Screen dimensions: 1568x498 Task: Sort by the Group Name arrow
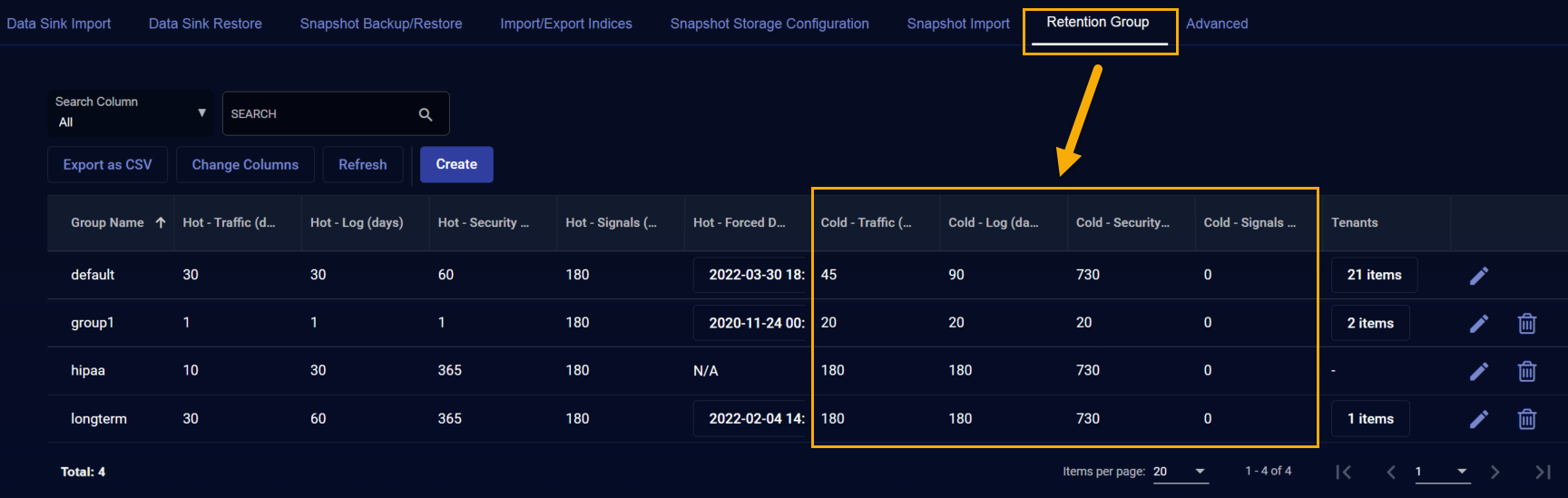[161, 222]
